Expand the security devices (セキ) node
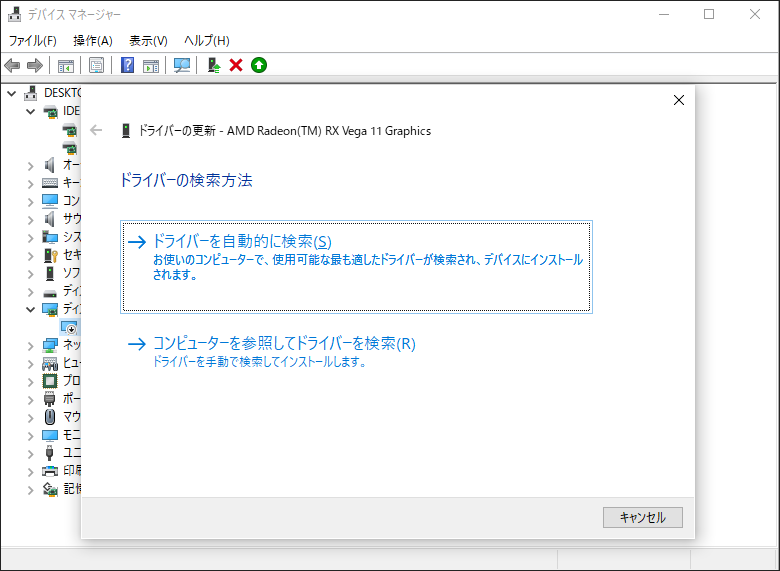This screenshot has width=780, height=571. (31, 256)
